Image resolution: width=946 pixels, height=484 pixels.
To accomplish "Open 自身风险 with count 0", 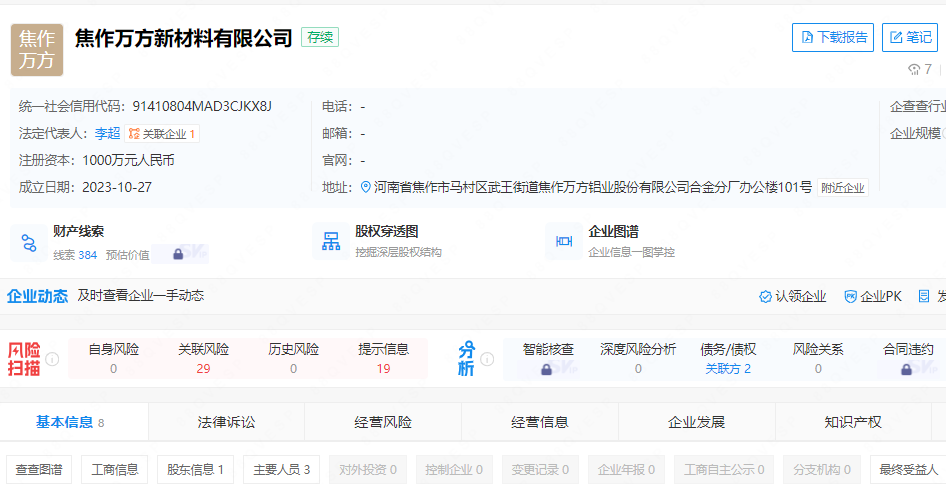I will [113, 358].
